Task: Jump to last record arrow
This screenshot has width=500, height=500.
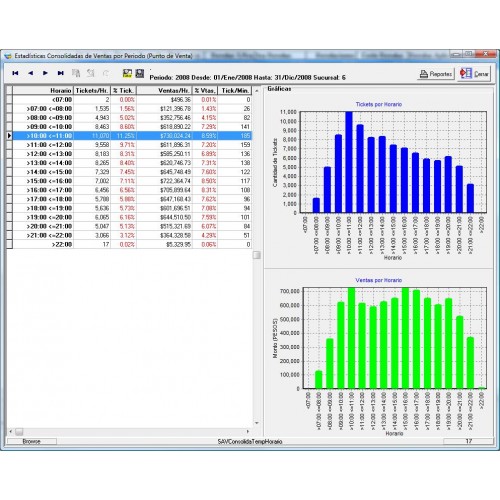Action: point(60,73)
